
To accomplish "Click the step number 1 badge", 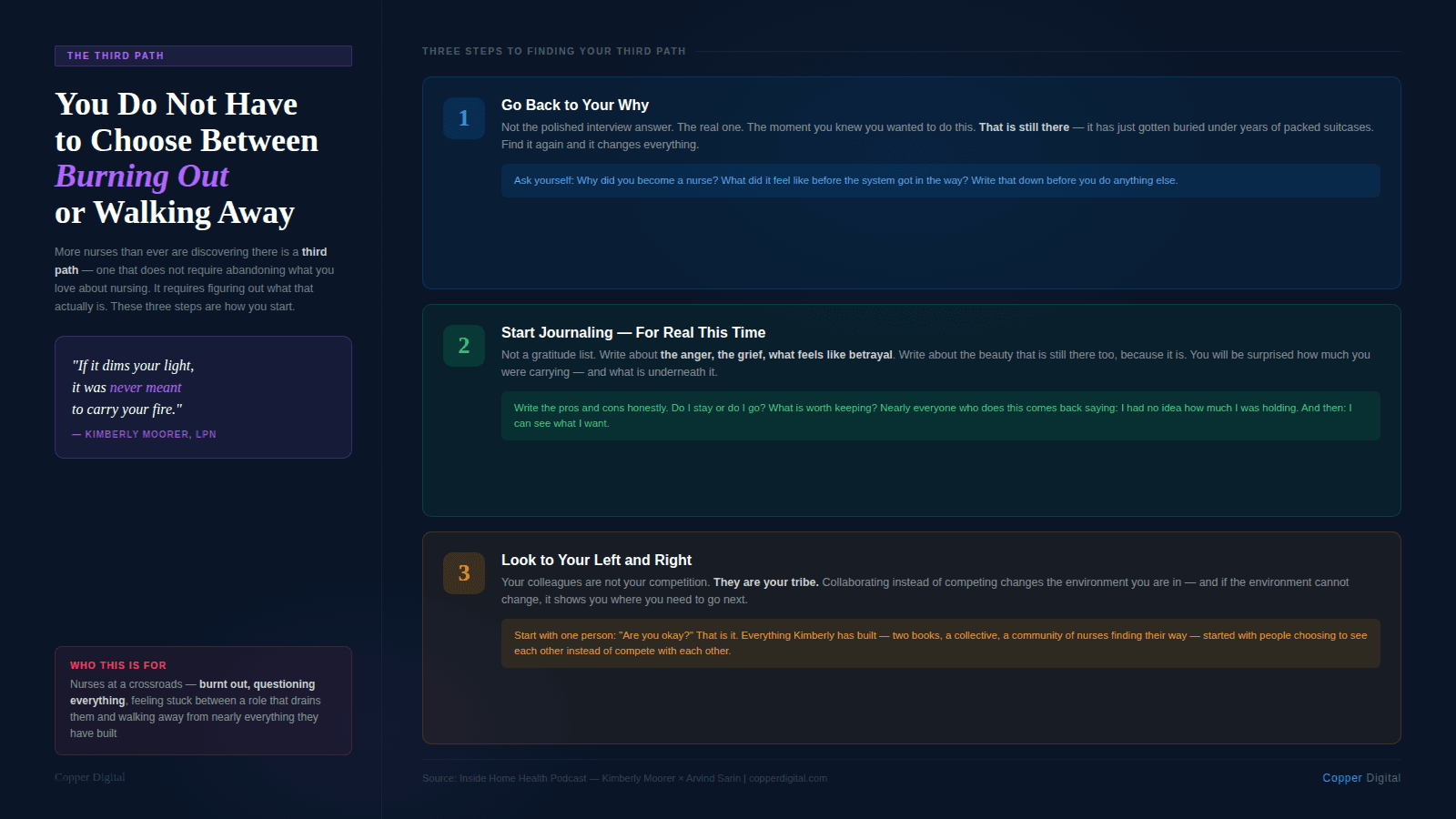I will coord(464,118).
